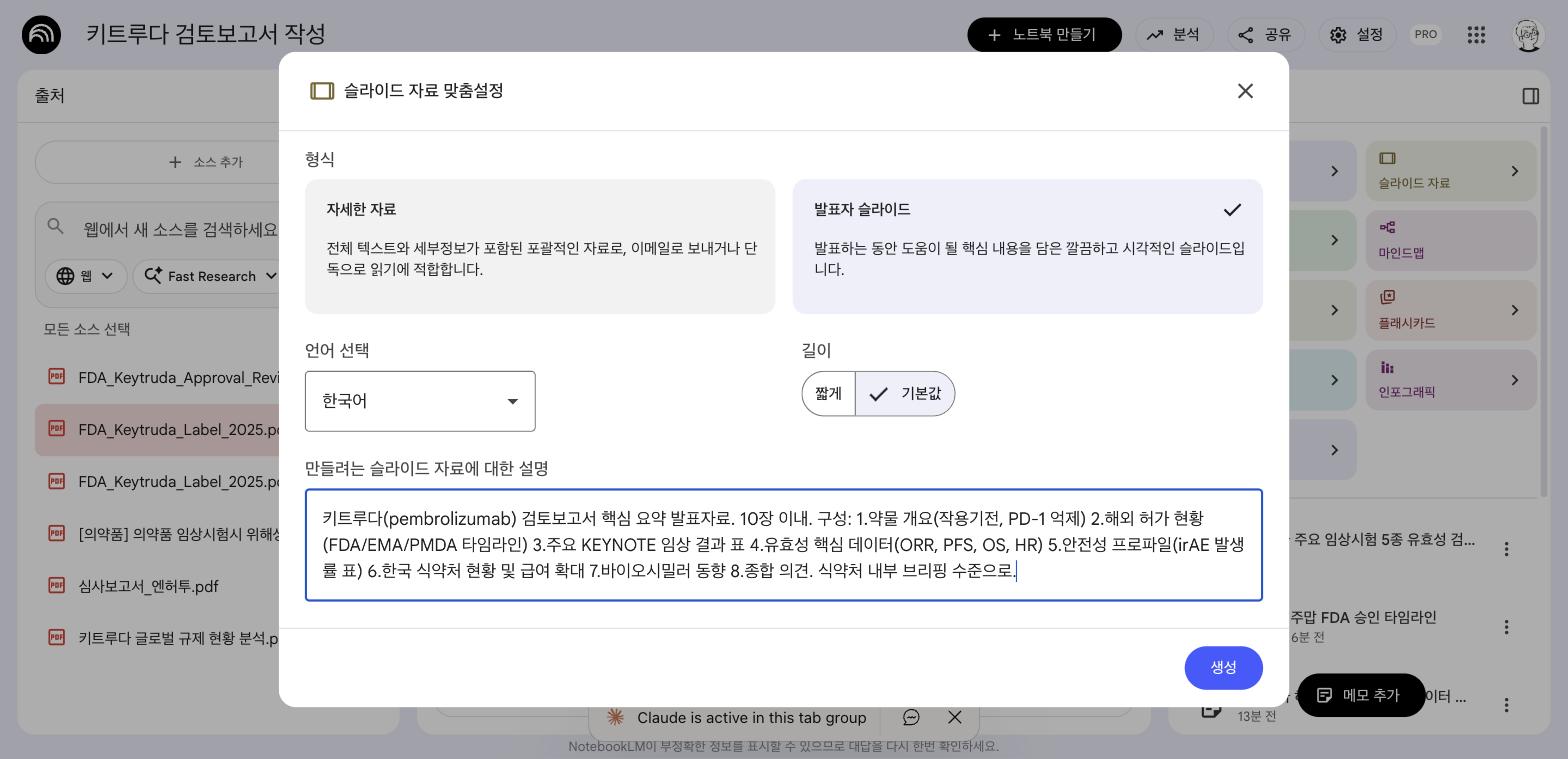This screenshot has width=1568, height=759.
Task: Click the PDF icon for FDA_Keytruda_Approval_Revi
Action: click(57, 377)
